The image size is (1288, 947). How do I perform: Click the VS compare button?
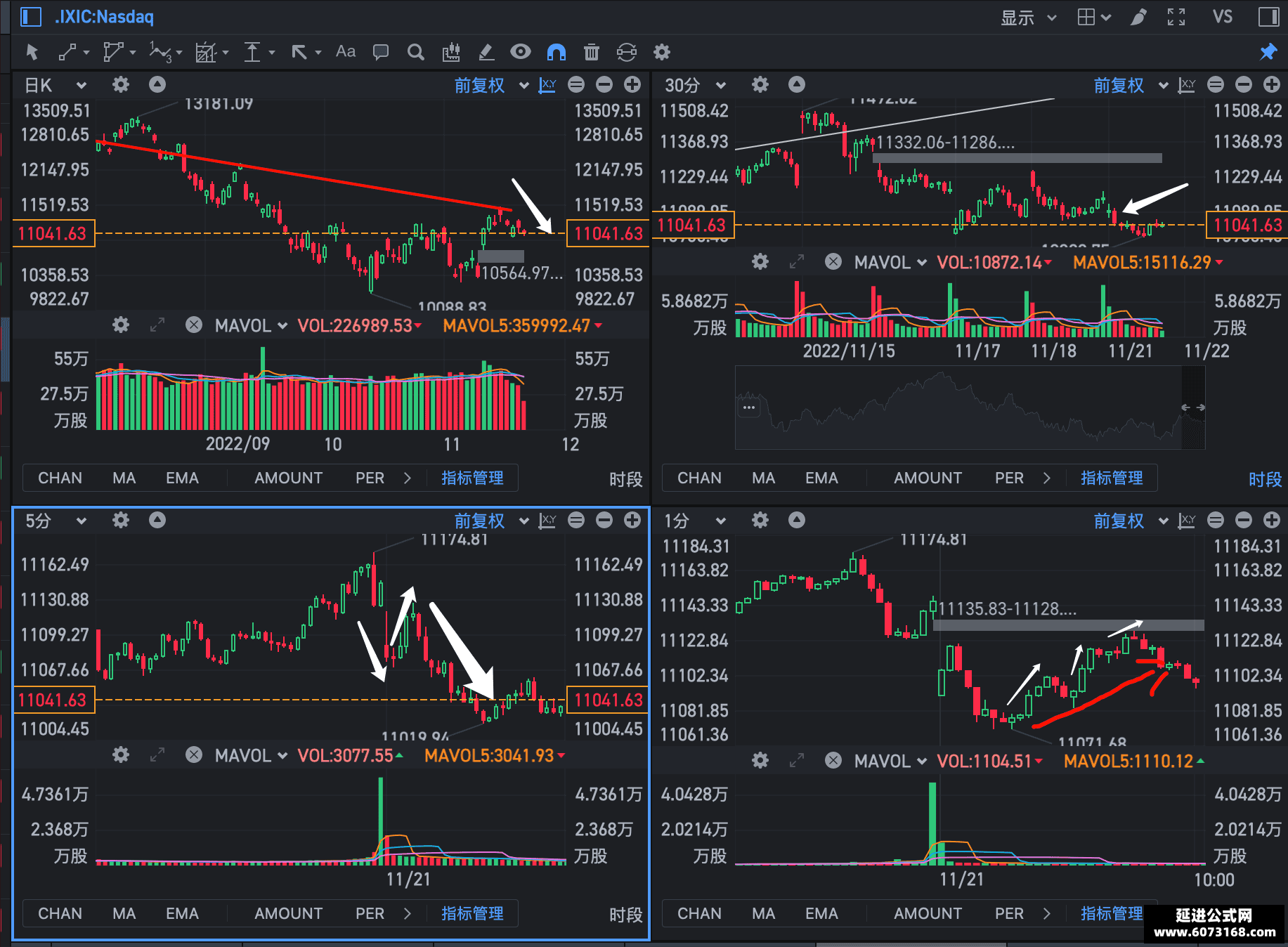pos(1223,17)
